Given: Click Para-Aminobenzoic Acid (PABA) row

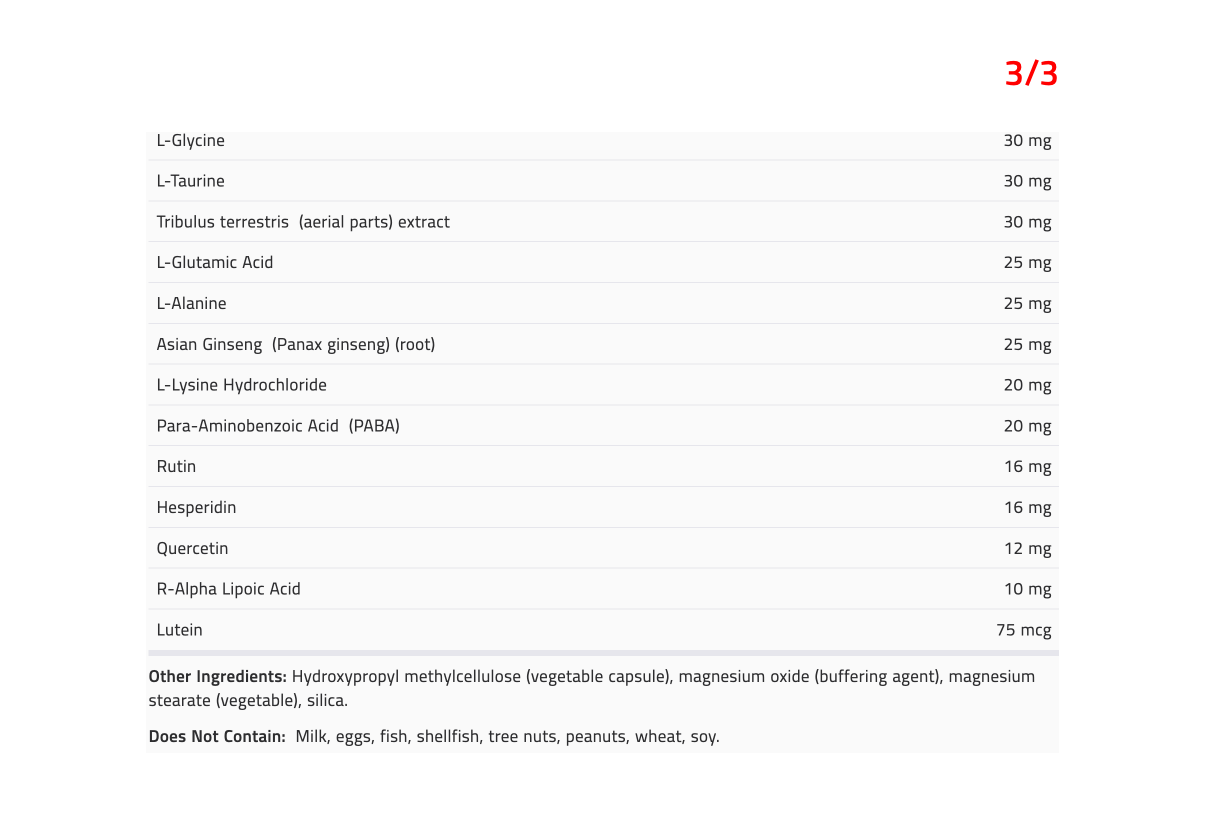Looking at the screenshot, I should tap(603, 426).
